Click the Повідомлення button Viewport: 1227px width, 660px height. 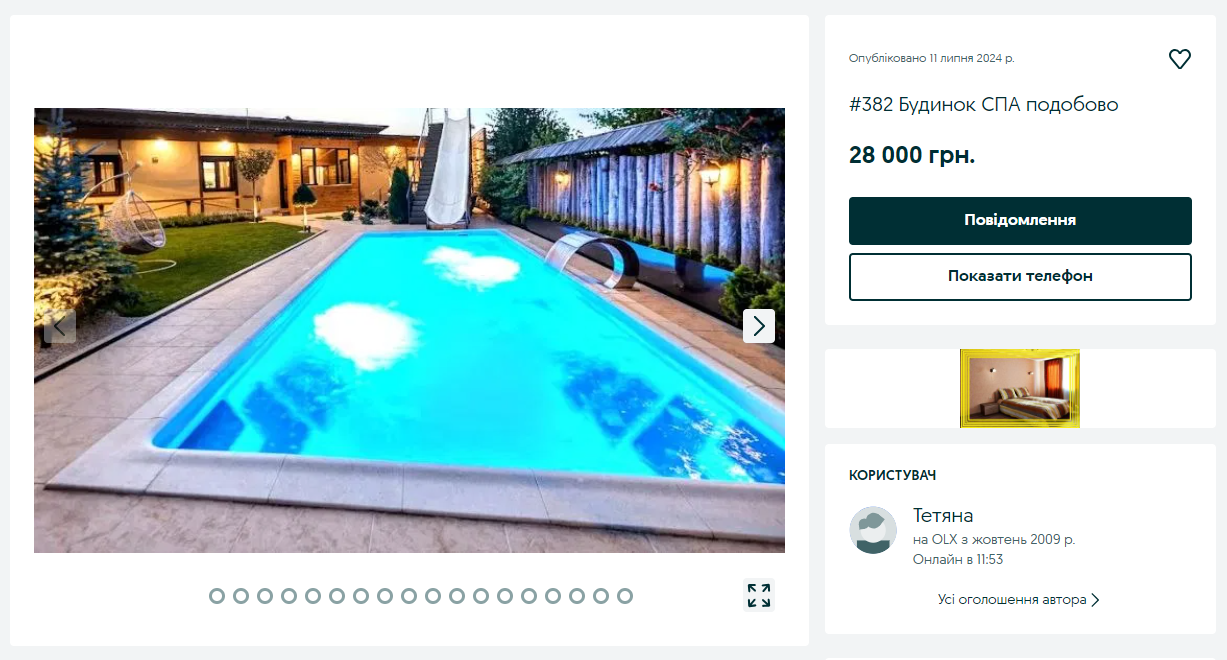pos(1020,221)
